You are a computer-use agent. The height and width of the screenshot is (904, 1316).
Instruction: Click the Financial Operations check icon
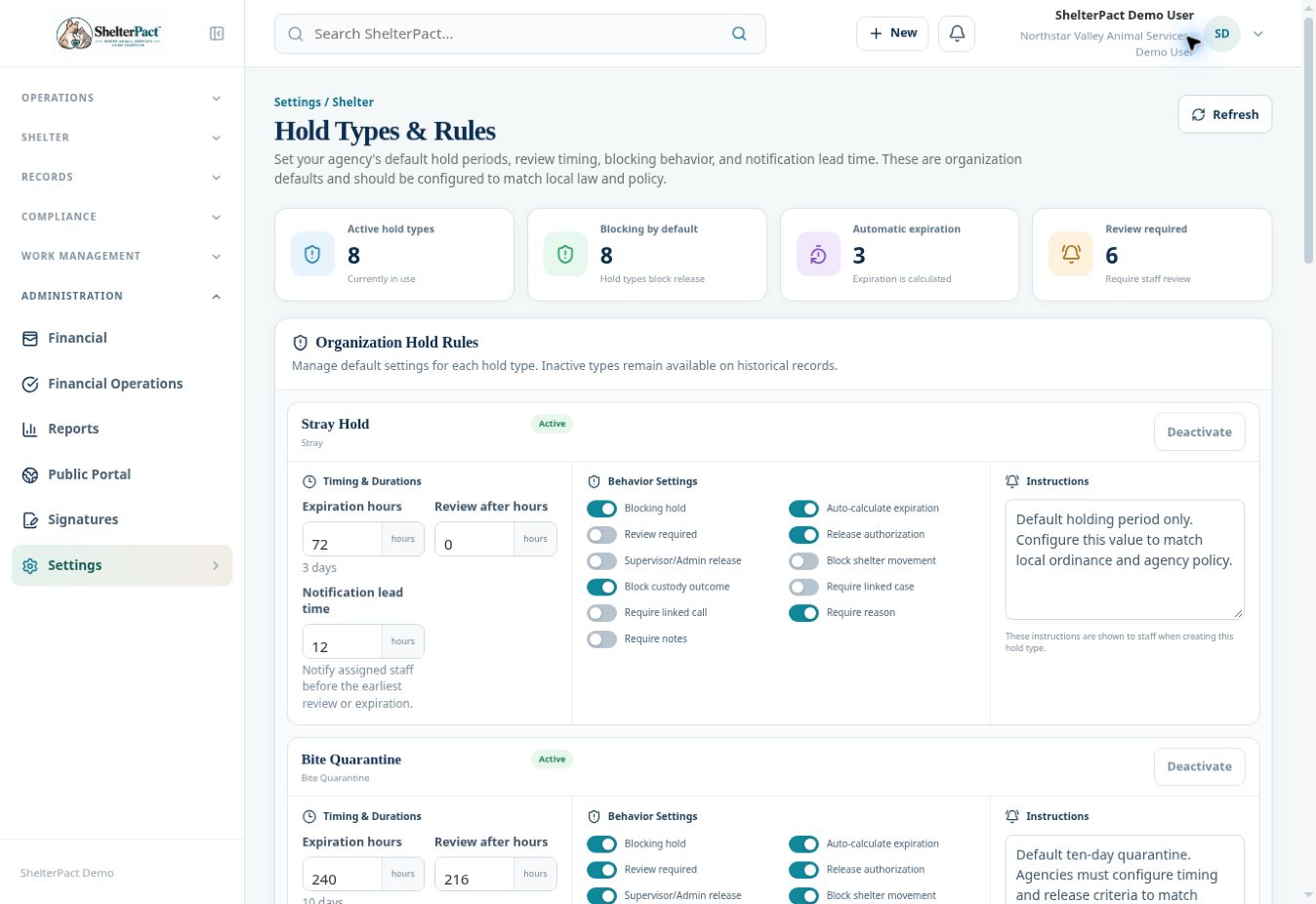pos(30,384)
